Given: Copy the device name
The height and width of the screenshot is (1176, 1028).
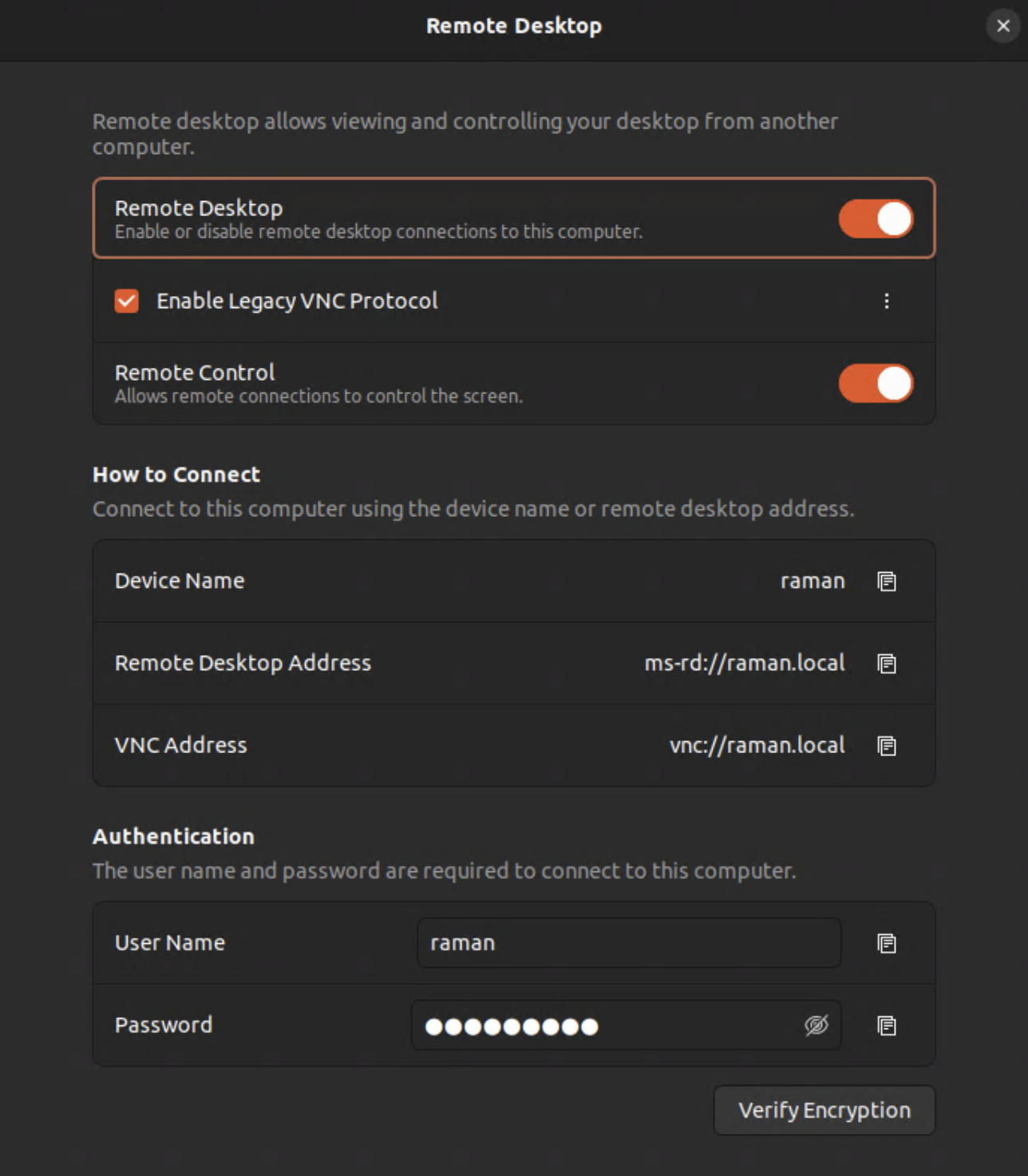Looking at the screenshot, I should pyautogui.click(x=886, y=582).
